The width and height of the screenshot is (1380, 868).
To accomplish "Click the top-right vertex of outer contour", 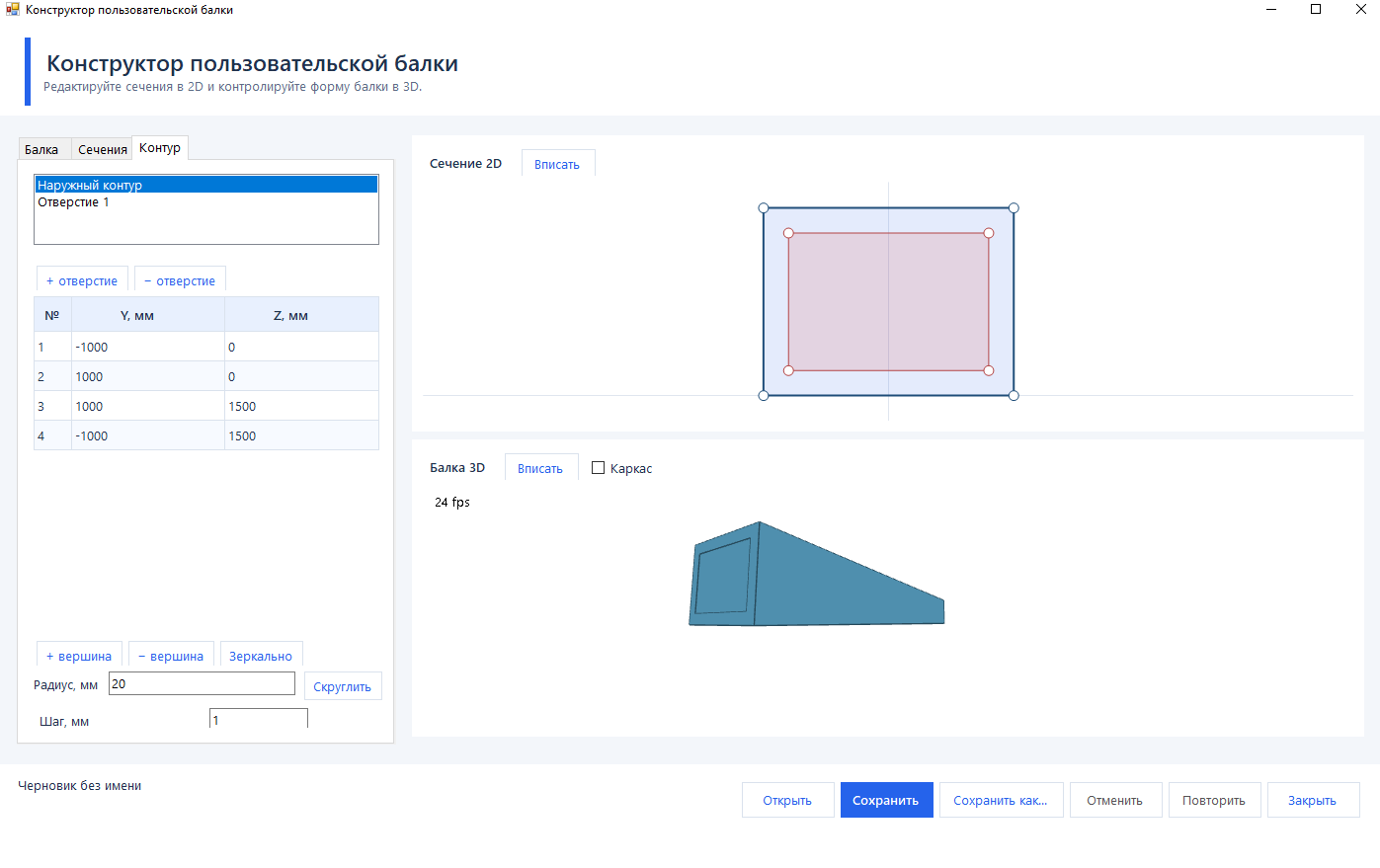I will click(1014, 208).
